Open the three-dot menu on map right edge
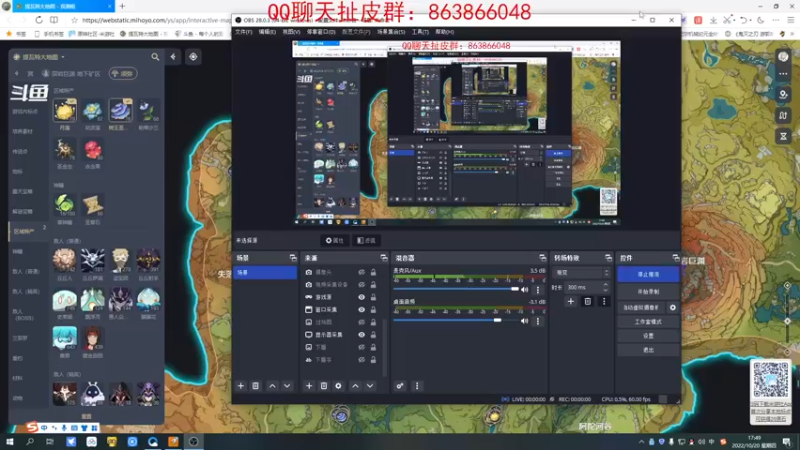The image size is (800, 450). pos(783,74)
